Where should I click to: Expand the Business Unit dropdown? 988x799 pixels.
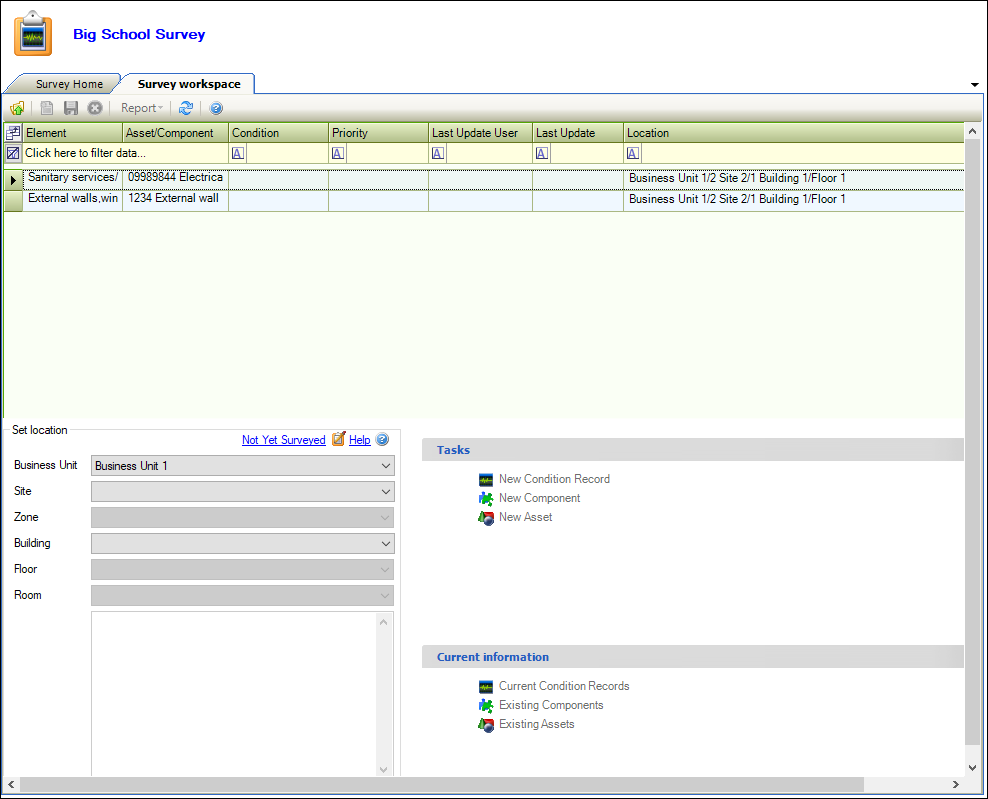click(385, 466)
